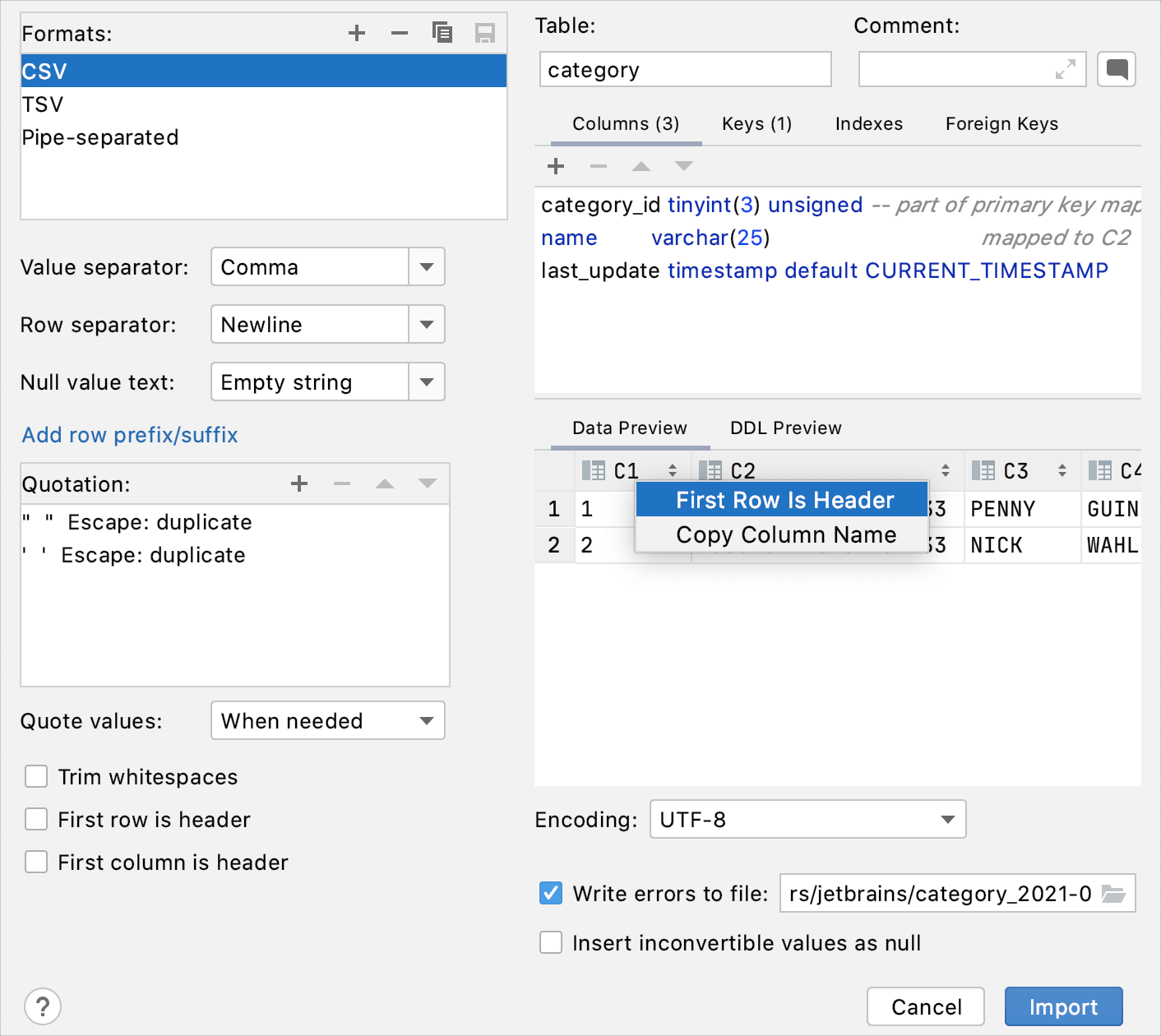1161x1036 pixels.
Task: Open the help question mark
Action: point(43,1006)
